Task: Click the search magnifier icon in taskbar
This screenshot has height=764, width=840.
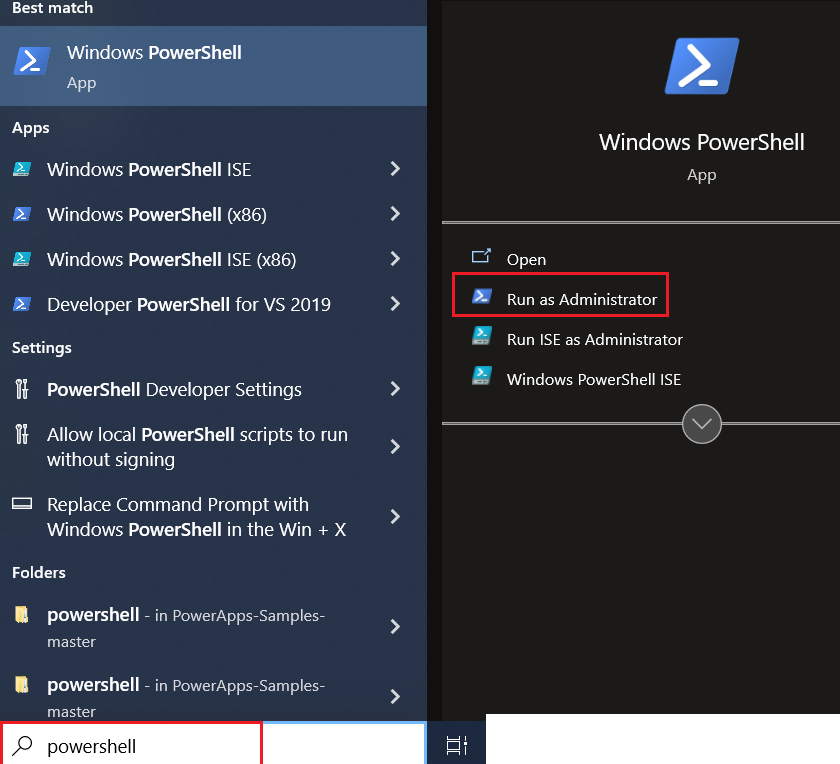Action: pyautogui.click(x=24, y=746)
